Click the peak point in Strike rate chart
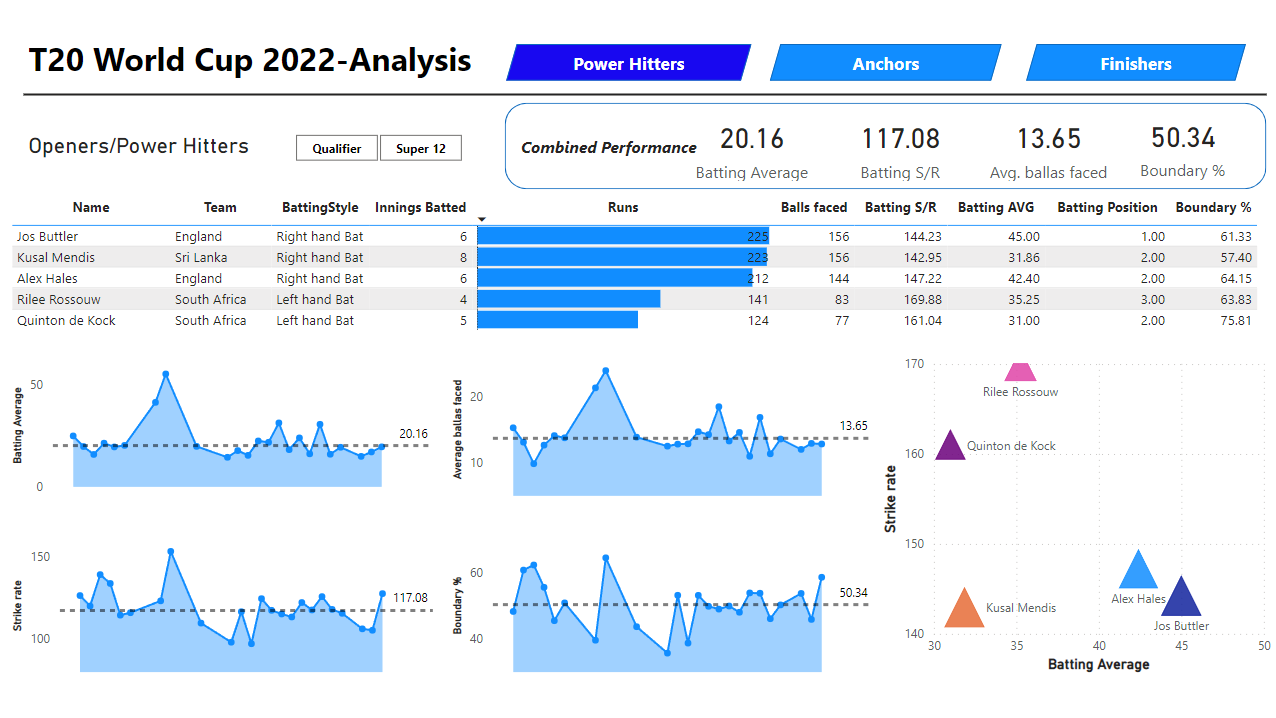1276x718 pixels. [171, 551]
